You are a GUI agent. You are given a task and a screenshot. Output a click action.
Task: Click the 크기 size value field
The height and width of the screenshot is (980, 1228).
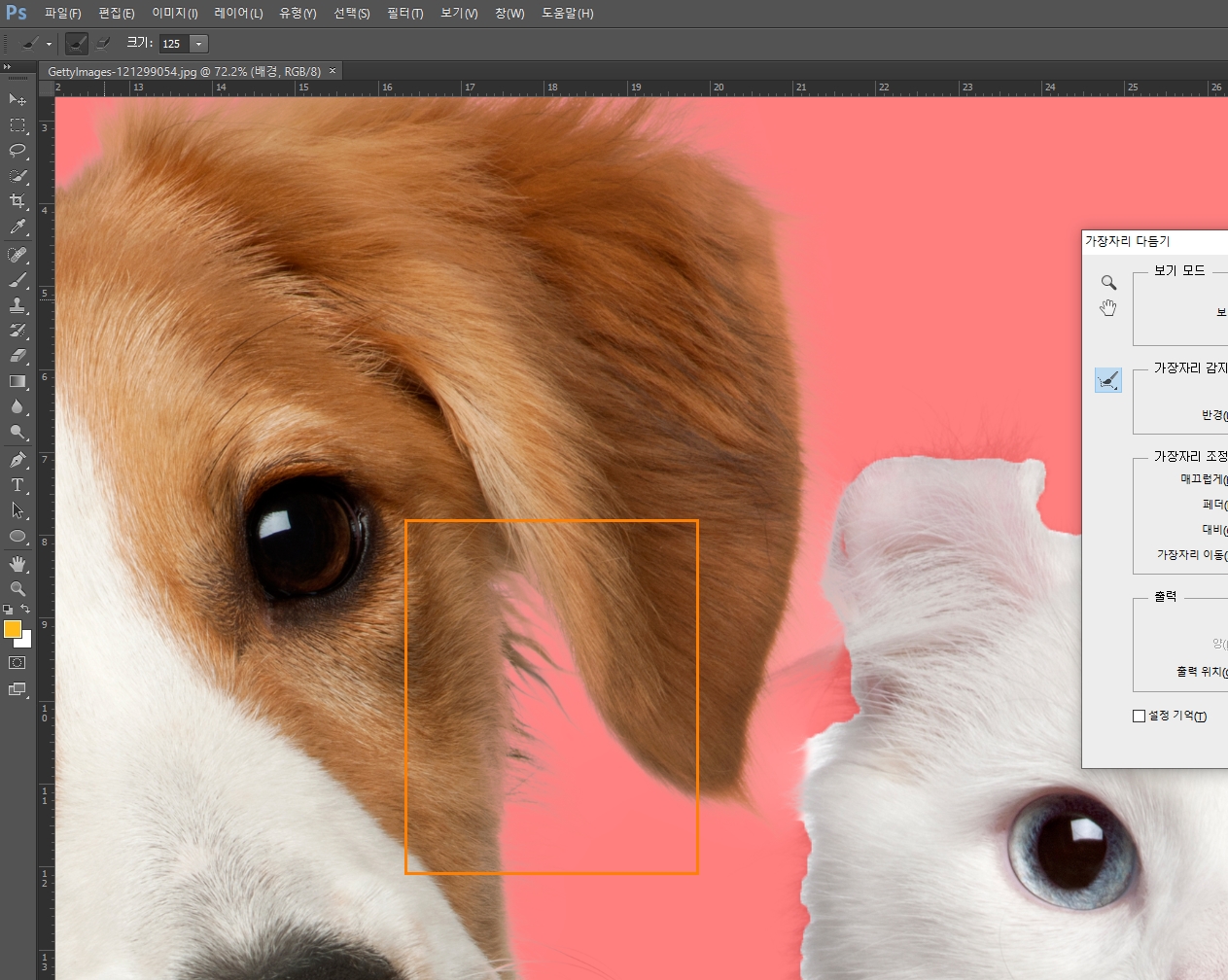(174, 44)
